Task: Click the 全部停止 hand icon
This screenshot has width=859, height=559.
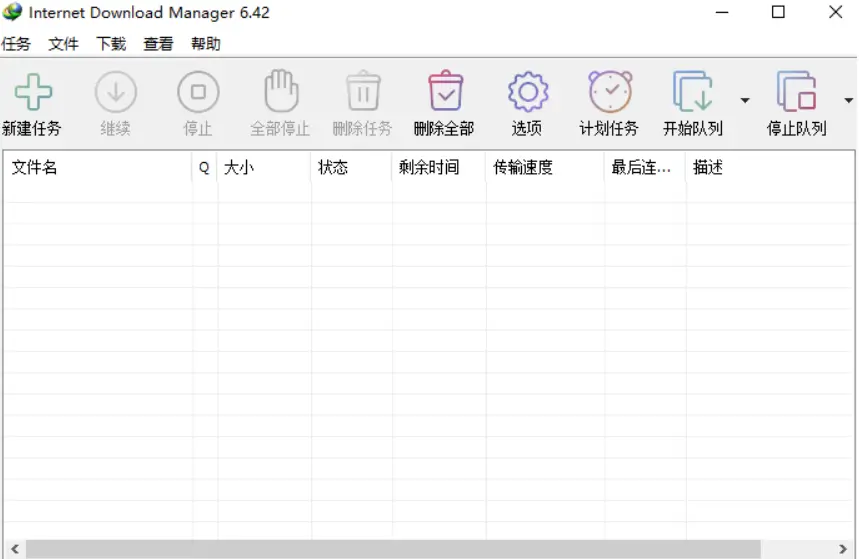Action: [281, 90]
